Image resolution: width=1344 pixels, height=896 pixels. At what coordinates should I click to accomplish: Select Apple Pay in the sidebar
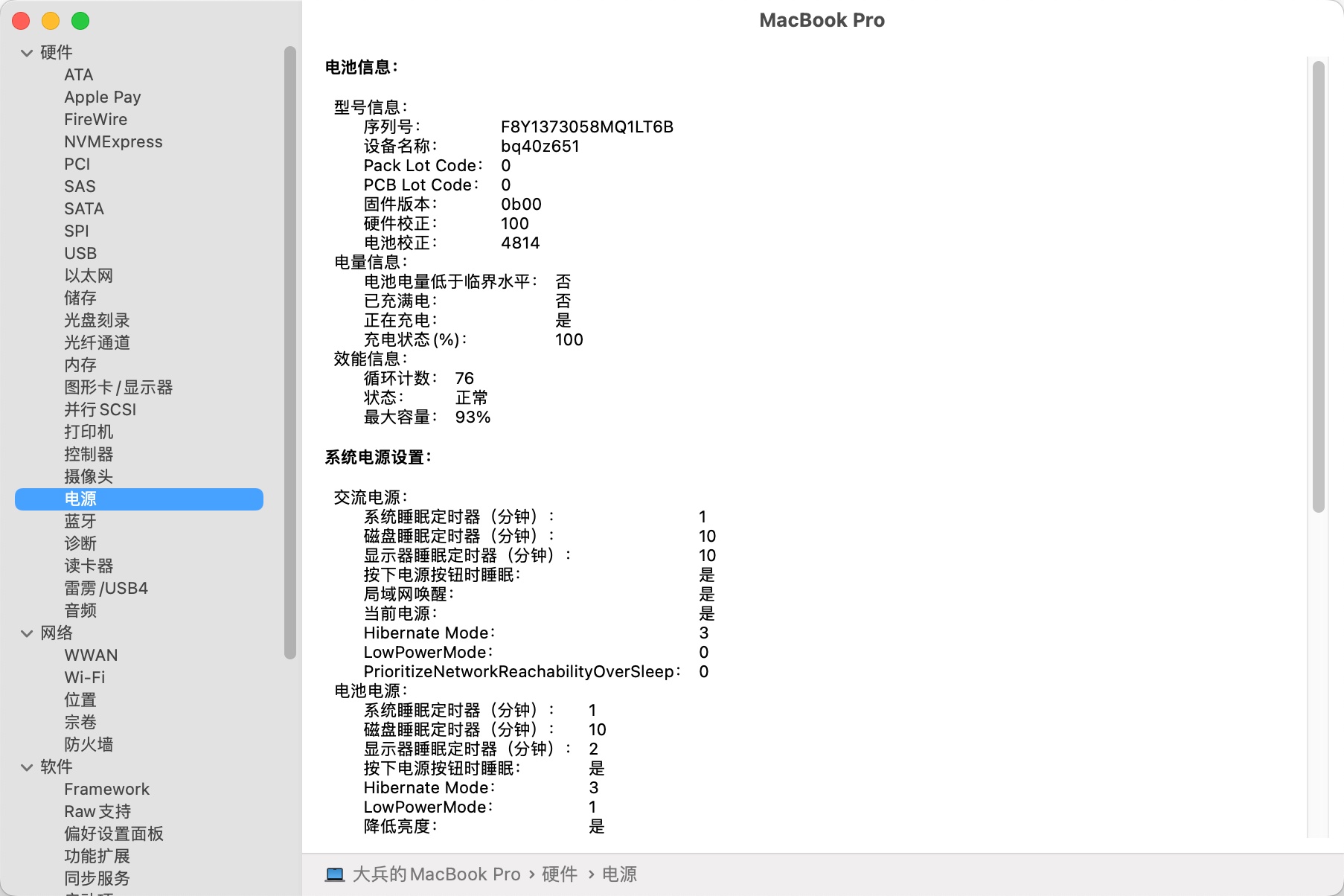pyautogui.click(x=103, y=97)
